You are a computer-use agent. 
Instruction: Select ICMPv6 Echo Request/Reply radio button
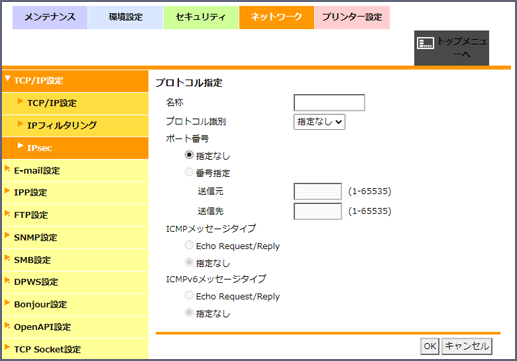click(189, 295)
